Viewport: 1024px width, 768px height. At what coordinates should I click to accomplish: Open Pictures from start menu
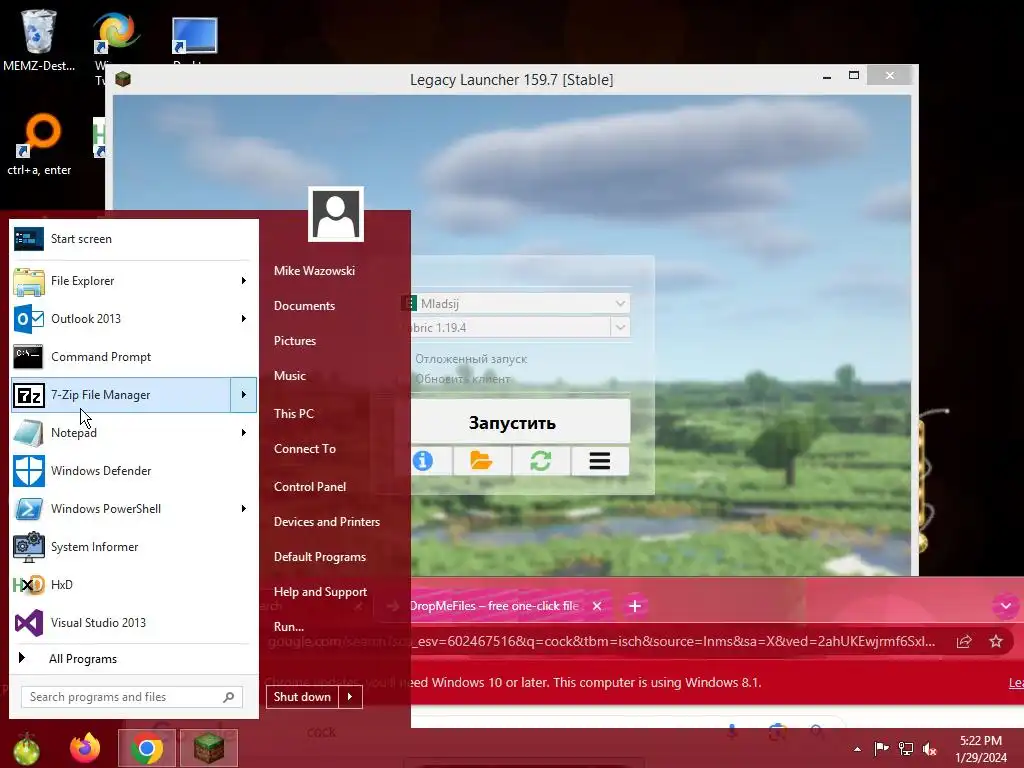[x=295, y=341]
